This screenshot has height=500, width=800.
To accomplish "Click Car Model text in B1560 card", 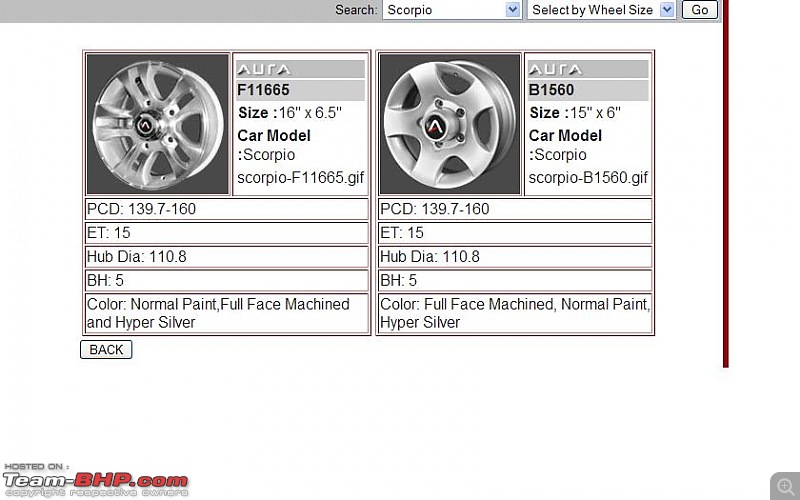I will tap(565, 136).
